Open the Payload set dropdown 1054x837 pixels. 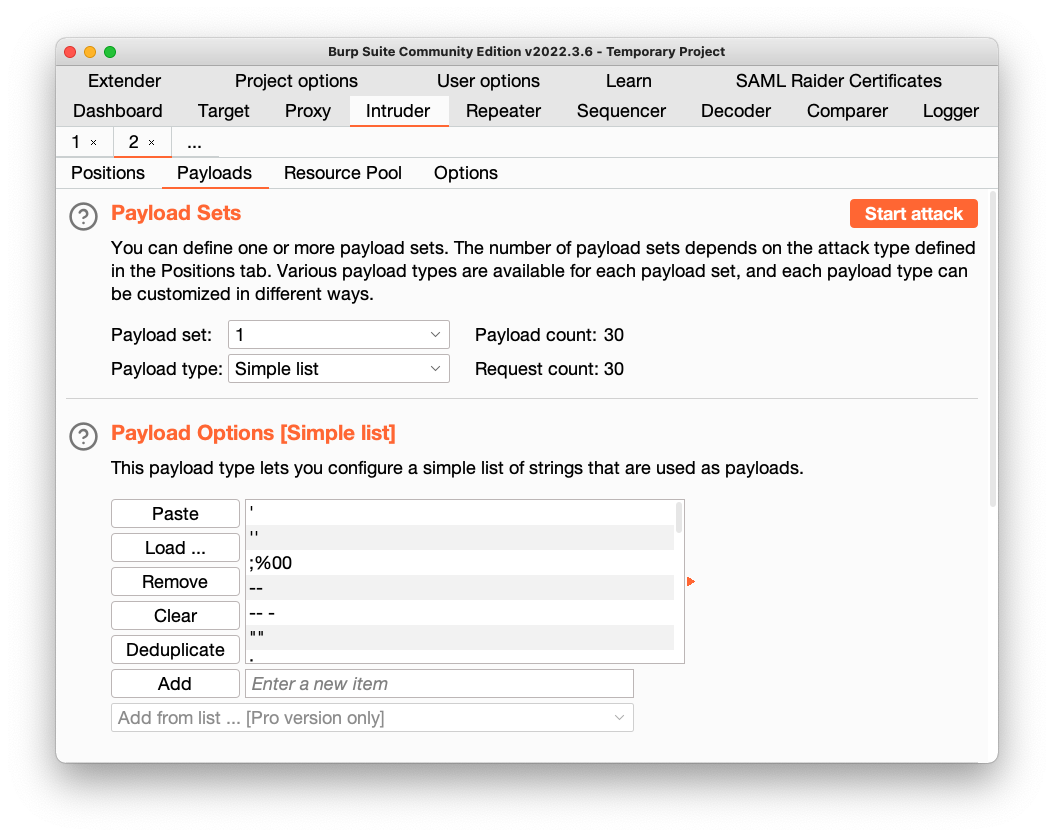(339, 335)
